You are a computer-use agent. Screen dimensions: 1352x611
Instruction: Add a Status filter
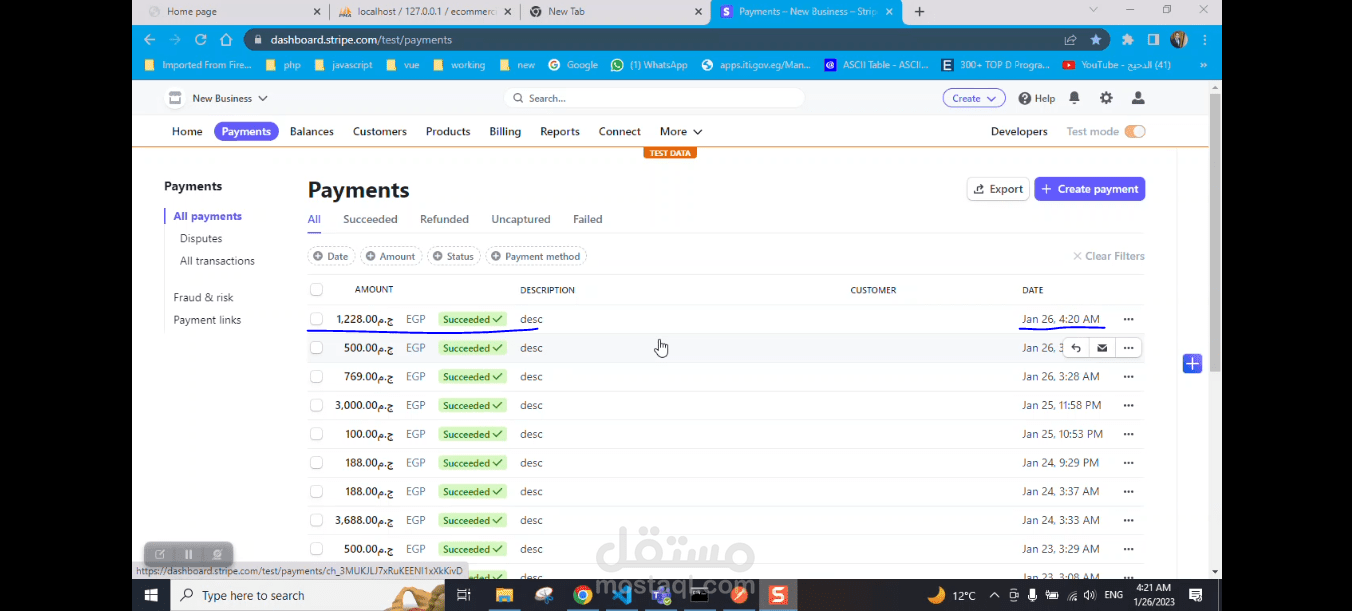pos(454,256)
